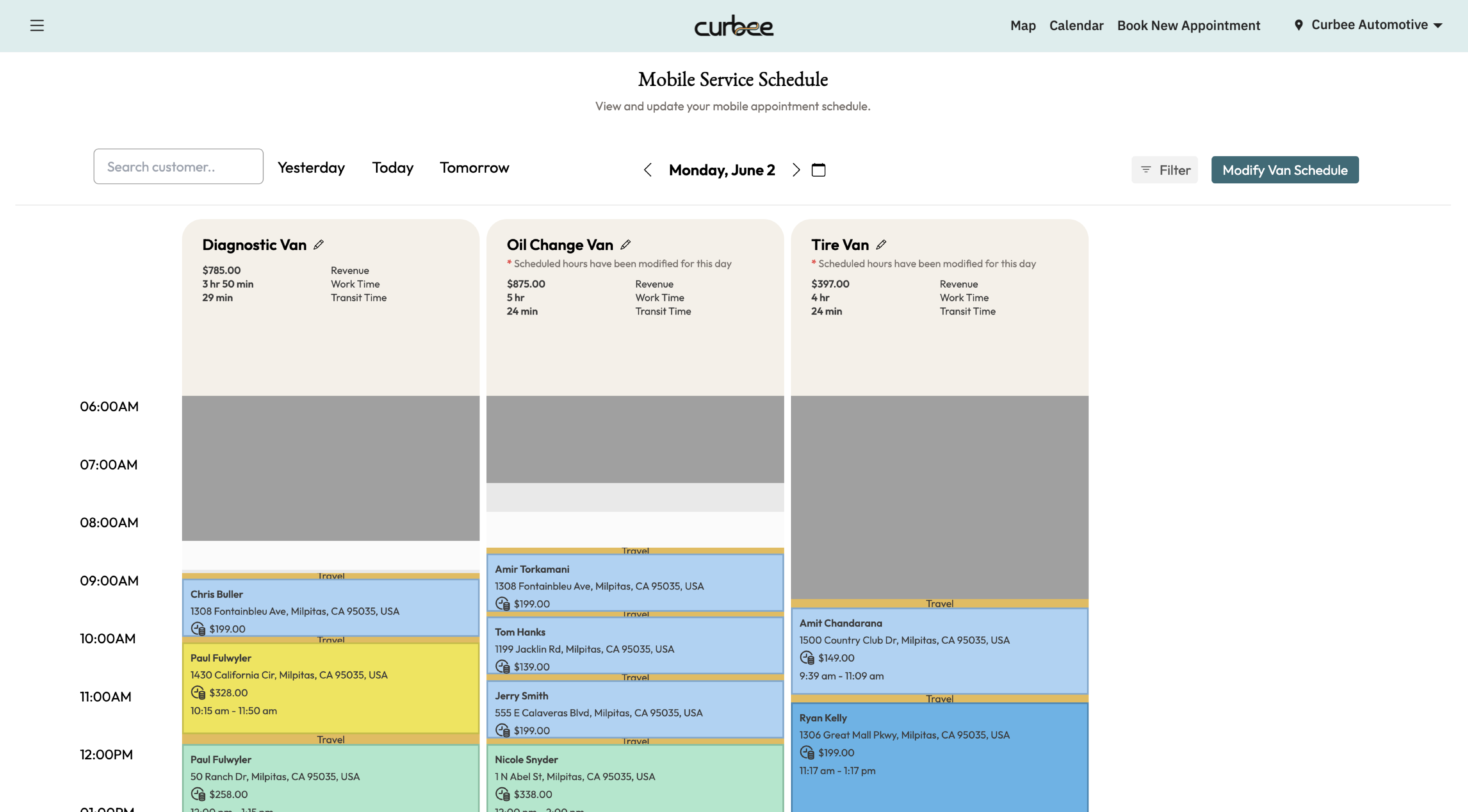1468x812 pixels.
Task: Click the Search customer field
Action: tap(178, 167)
